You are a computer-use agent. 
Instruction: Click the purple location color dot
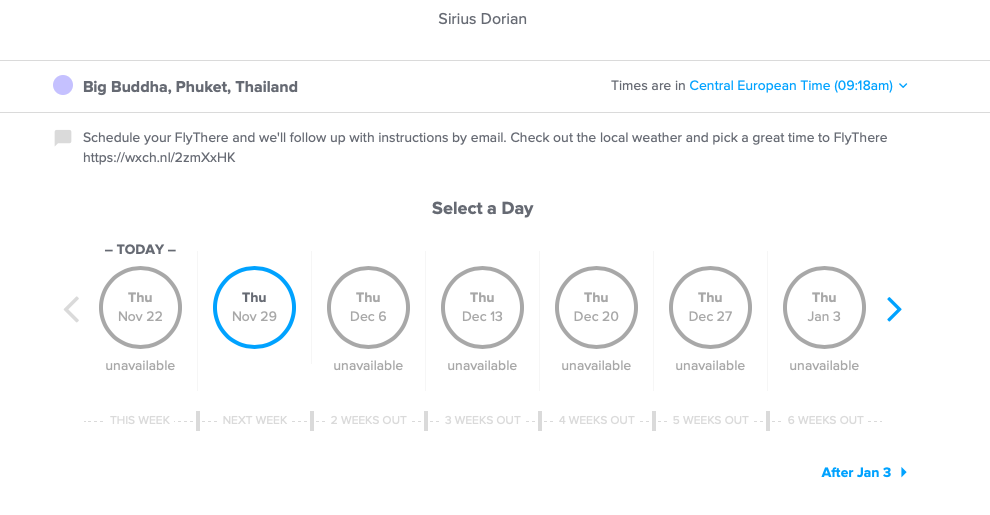point(63,85)
